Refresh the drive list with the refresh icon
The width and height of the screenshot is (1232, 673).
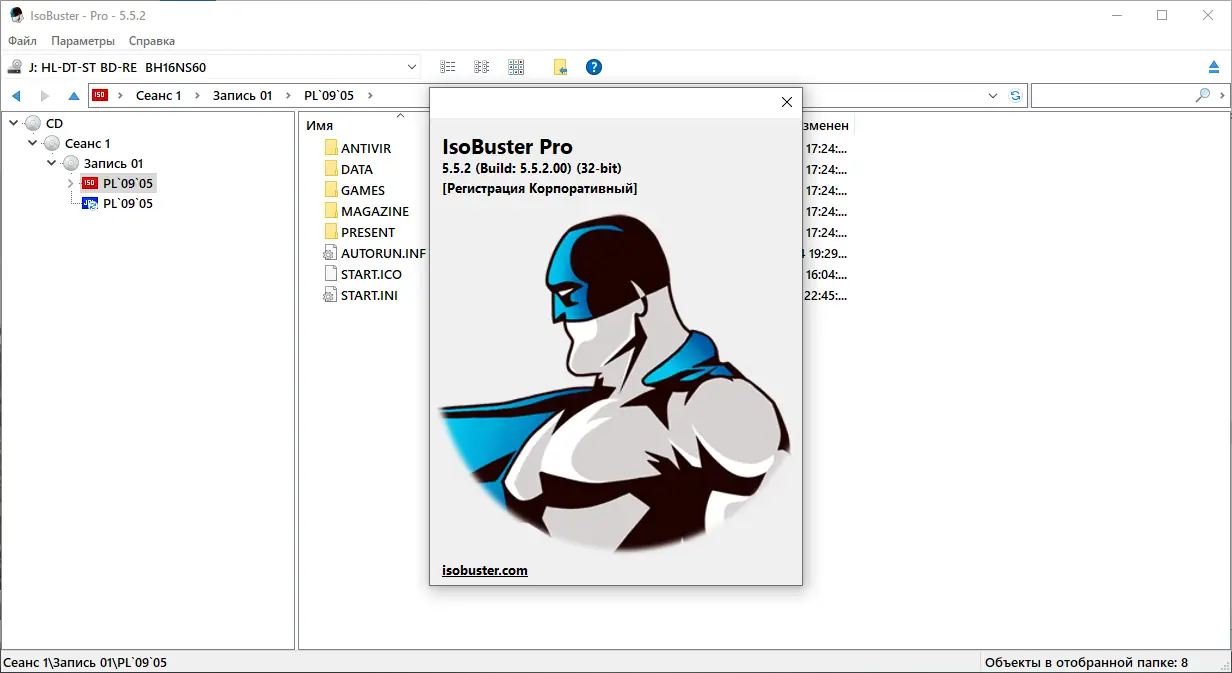(1014, 94)
